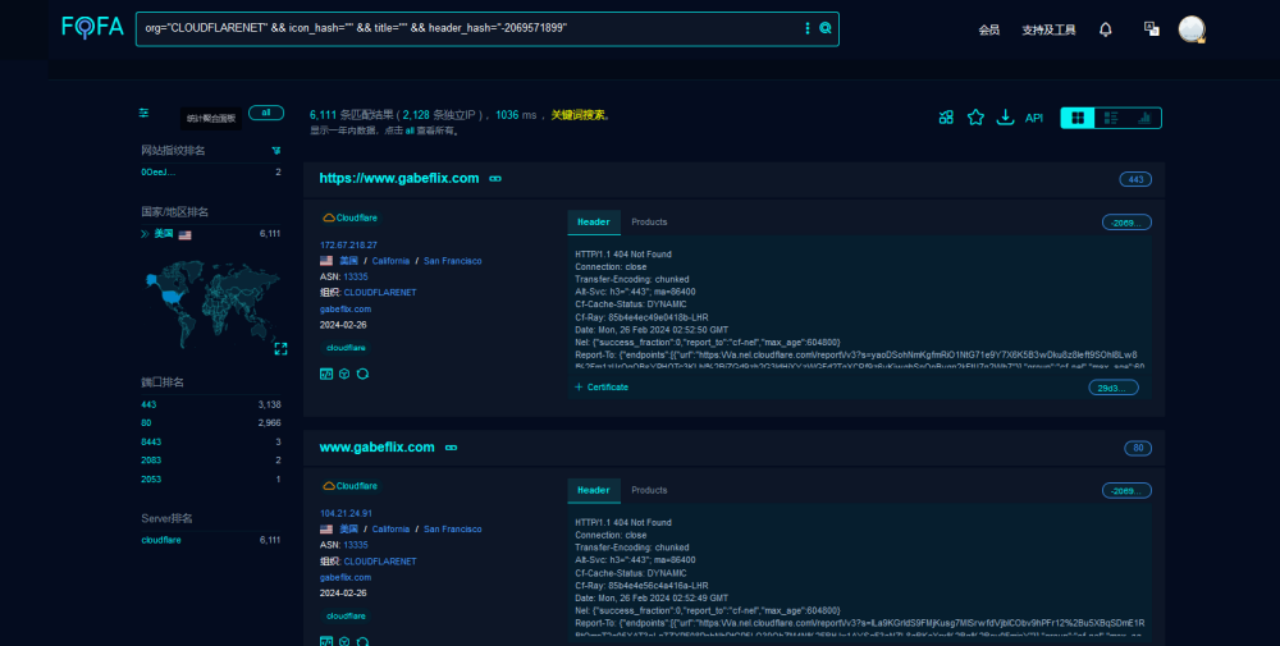The height and width of the screenshot is (646, 1280).
Task: Filter by cloudflare in Server ranking
Action: point(161,540)
